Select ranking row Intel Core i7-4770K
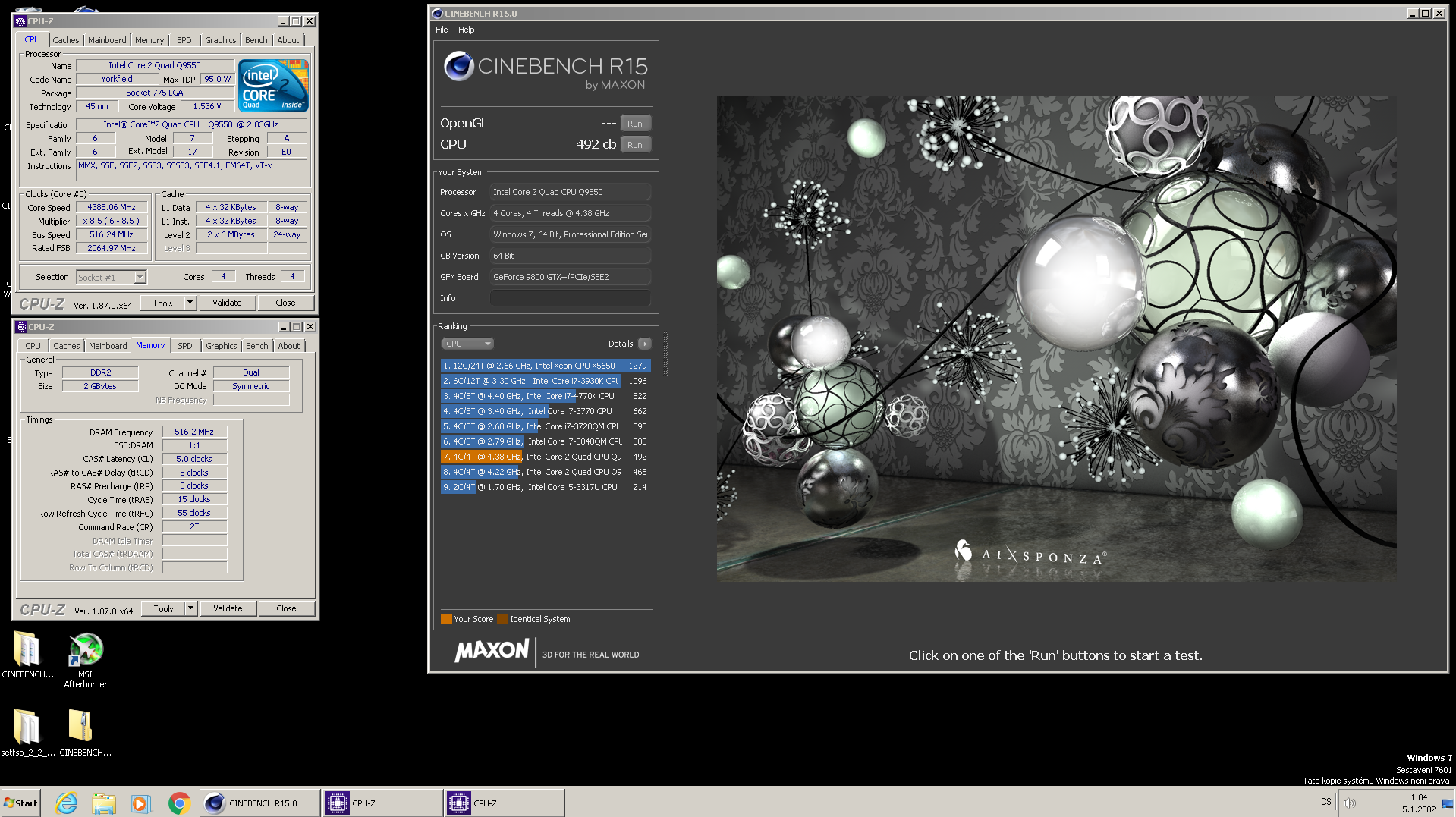 (546, 396)
